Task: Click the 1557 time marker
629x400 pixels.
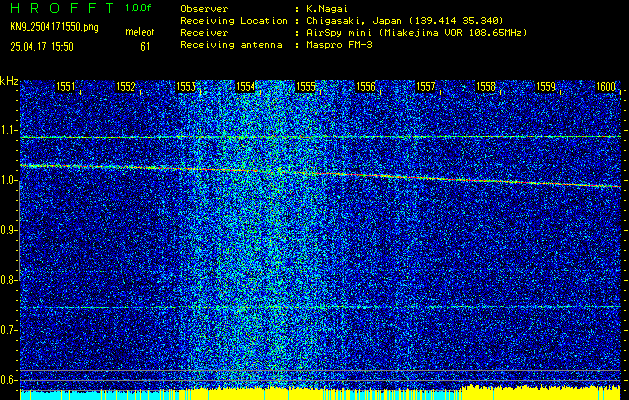Action: click(x=426, y=87)
